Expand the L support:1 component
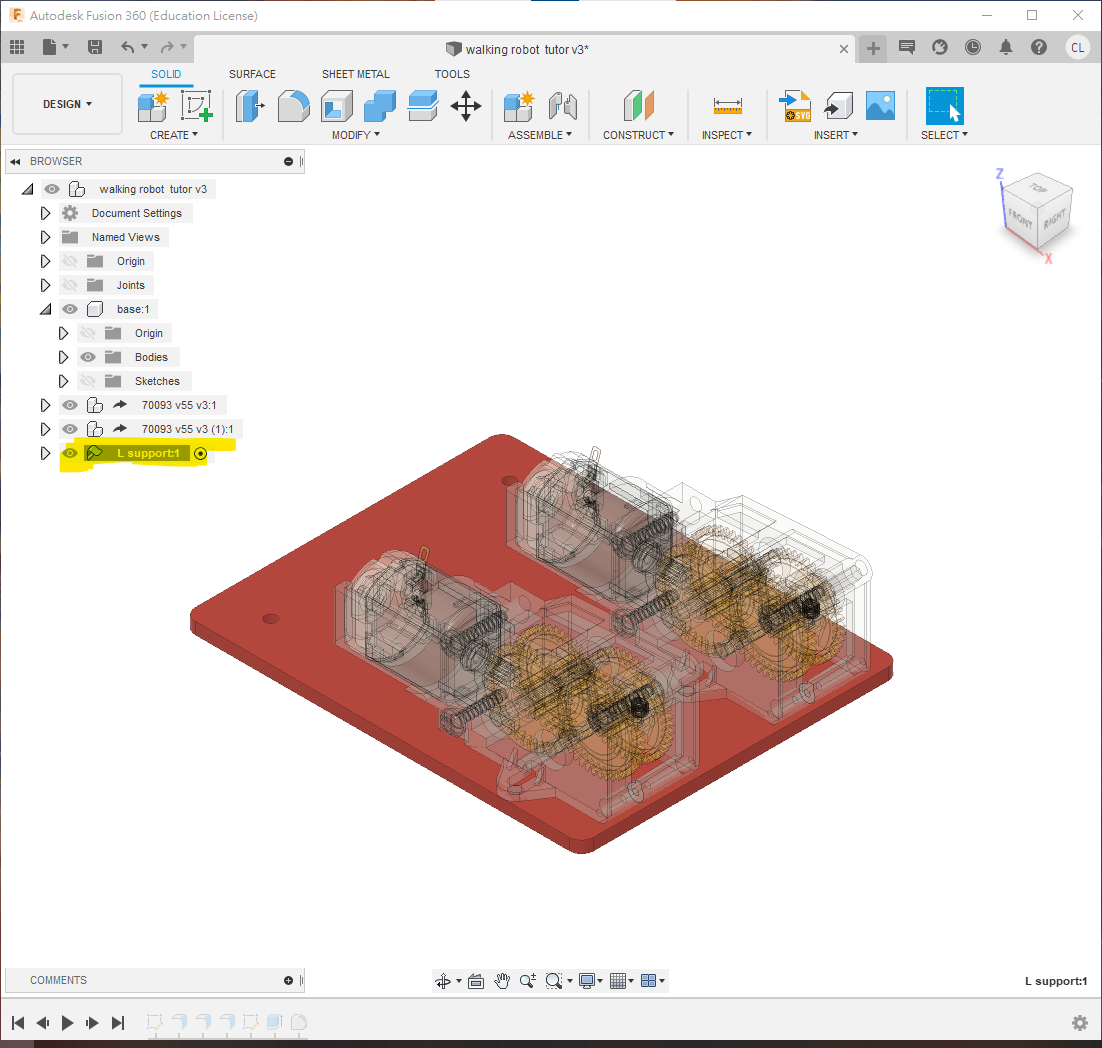This screenshot has height=1048, width=1102. pyautogui.click(x=45, y=453)
